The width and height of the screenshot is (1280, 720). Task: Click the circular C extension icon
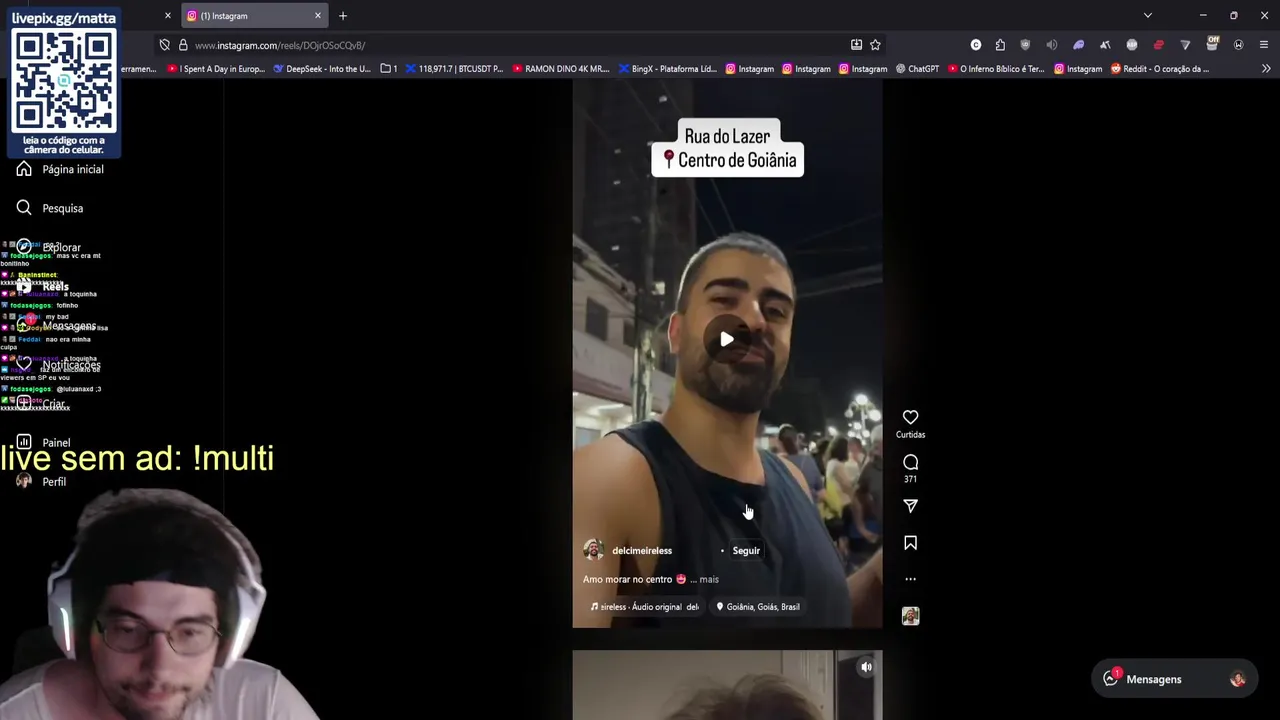coord(976,45)
